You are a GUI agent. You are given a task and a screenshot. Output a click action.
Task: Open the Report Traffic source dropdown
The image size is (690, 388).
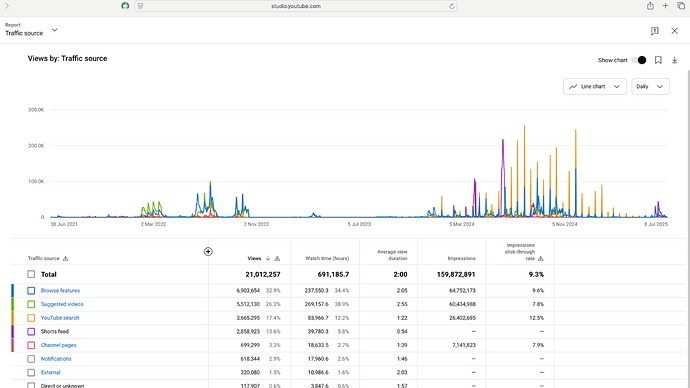[x=31, y=30]
